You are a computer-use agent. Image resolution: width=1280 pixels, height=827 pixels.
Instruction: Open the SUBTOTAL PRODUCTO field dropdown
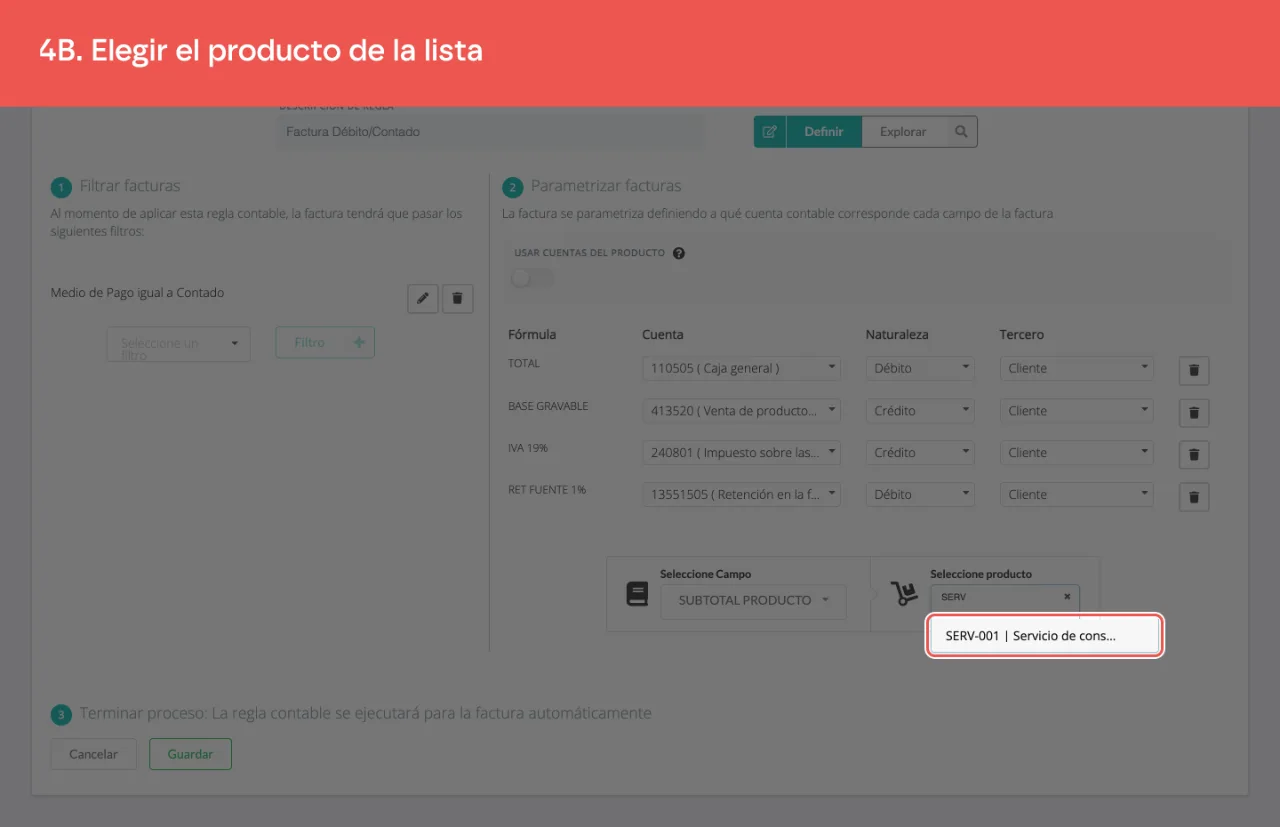(x=753, y=601)
